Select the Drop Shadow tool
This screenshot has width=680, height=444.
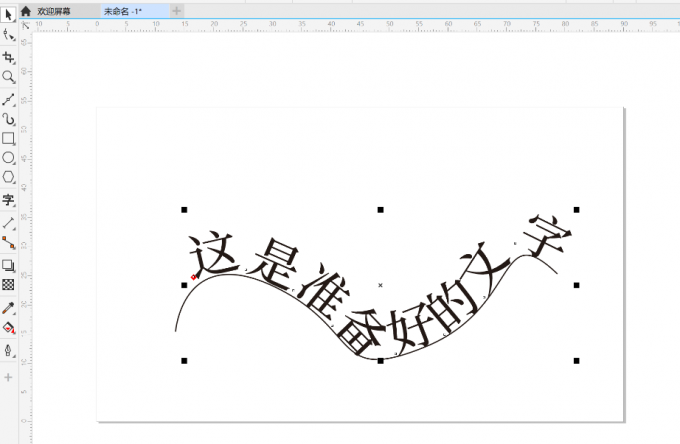(x=8, y=265)
